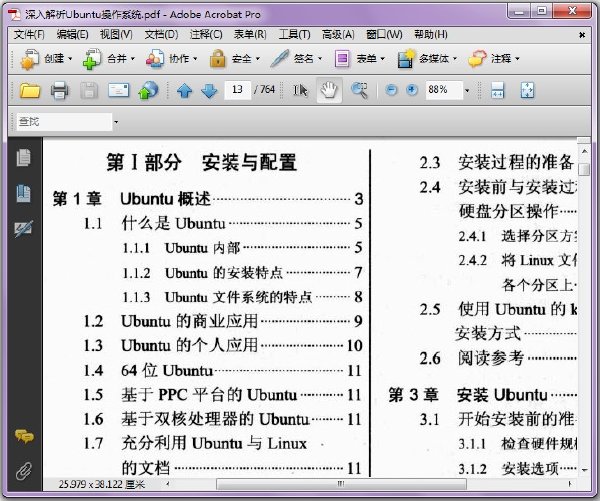Screen dimensions: 600x501
Task: Open the 查找 options dropdown arrow
Action: point(116,122)
